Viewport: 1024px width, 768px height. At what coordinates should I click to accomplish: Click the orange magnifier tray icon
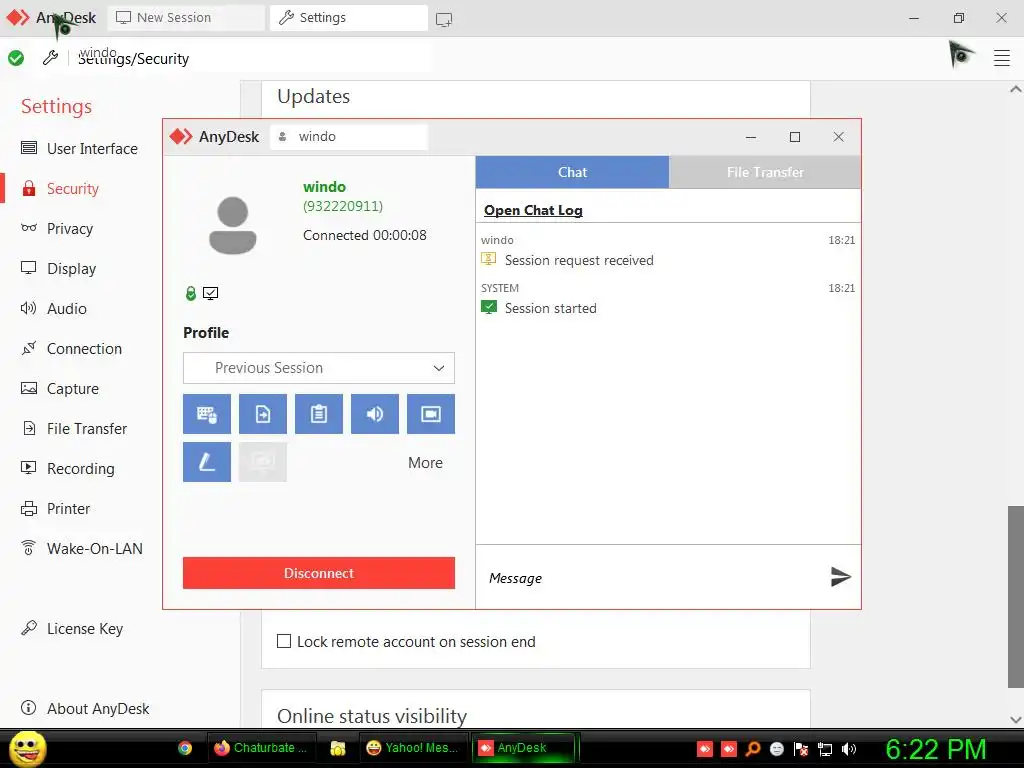point(753,749)
